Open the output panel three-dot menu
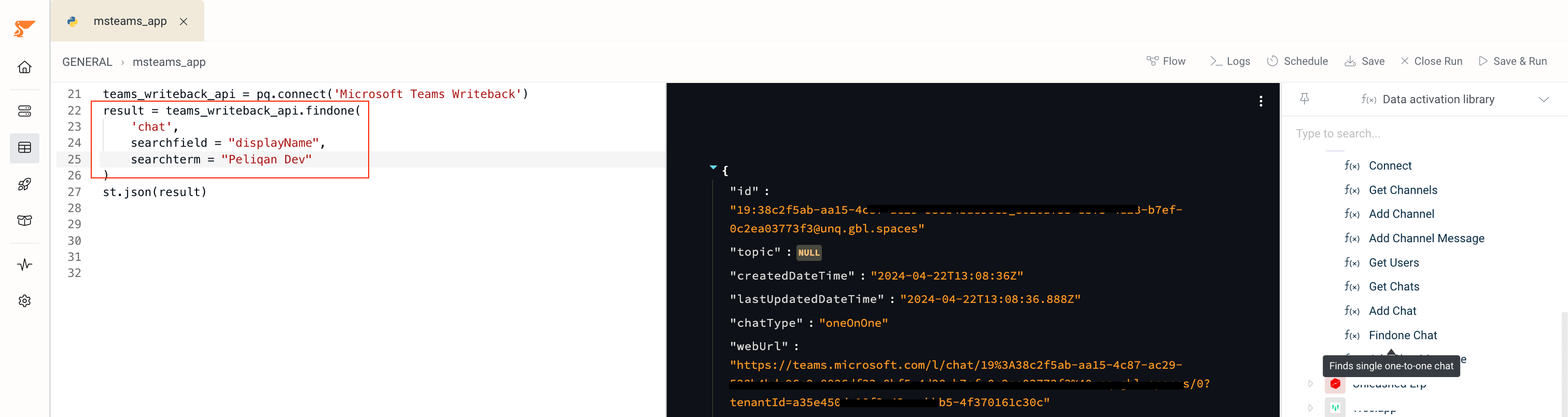Viewport: 1568px width, 417px height. click(1261, 101)
